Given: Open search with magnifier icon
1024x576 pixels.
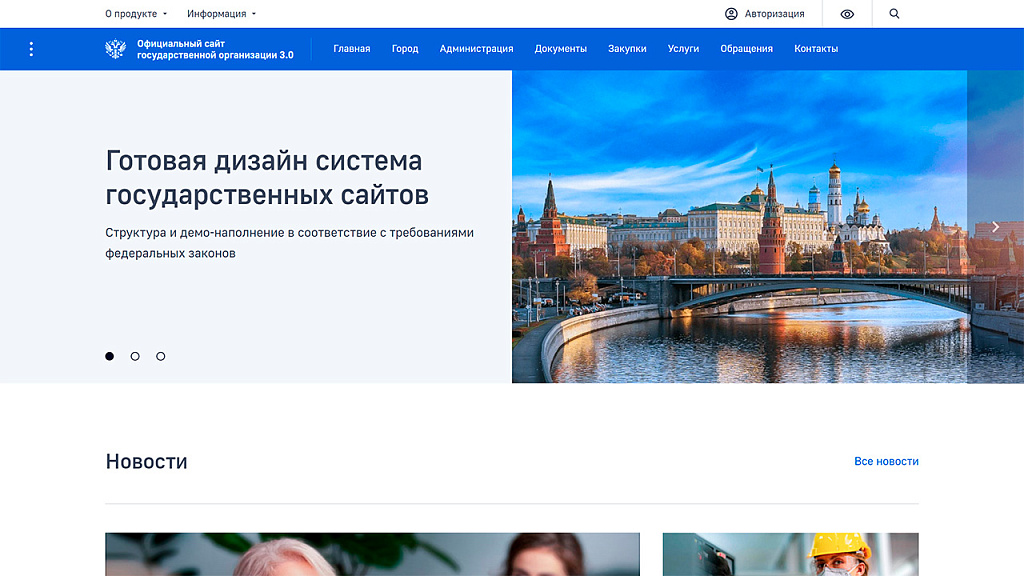Looking at the screenshot, I should click(894, 14).
